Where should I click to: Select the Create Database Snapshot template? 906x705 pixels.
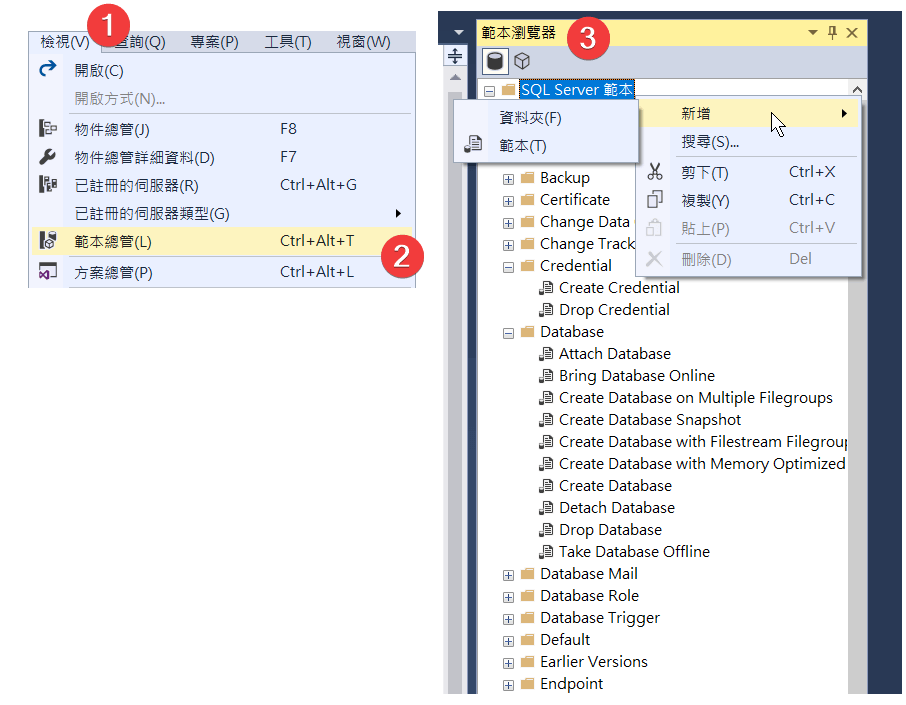point(650,420)
